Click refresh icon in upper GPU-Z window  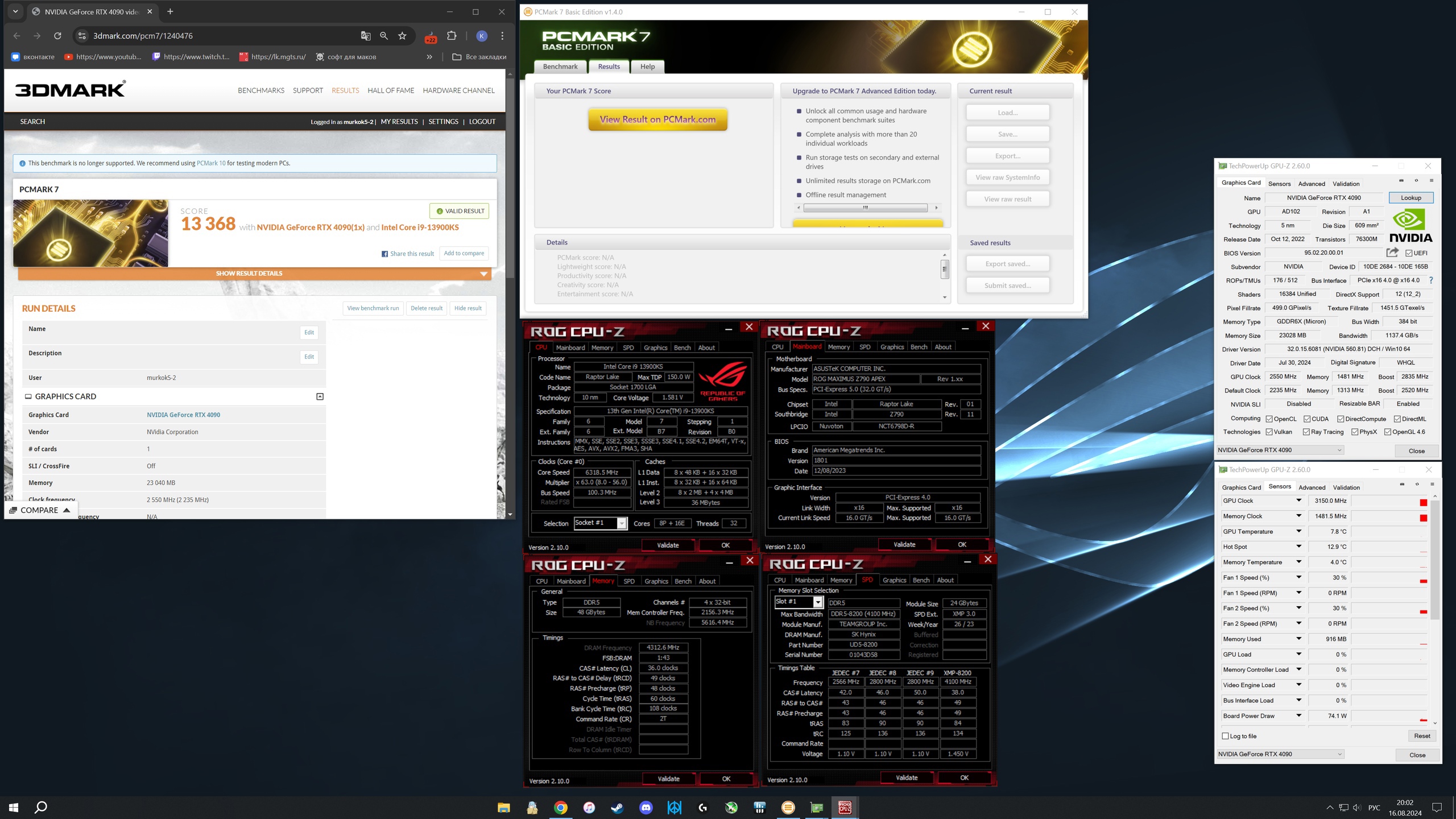click(1416, 181)
